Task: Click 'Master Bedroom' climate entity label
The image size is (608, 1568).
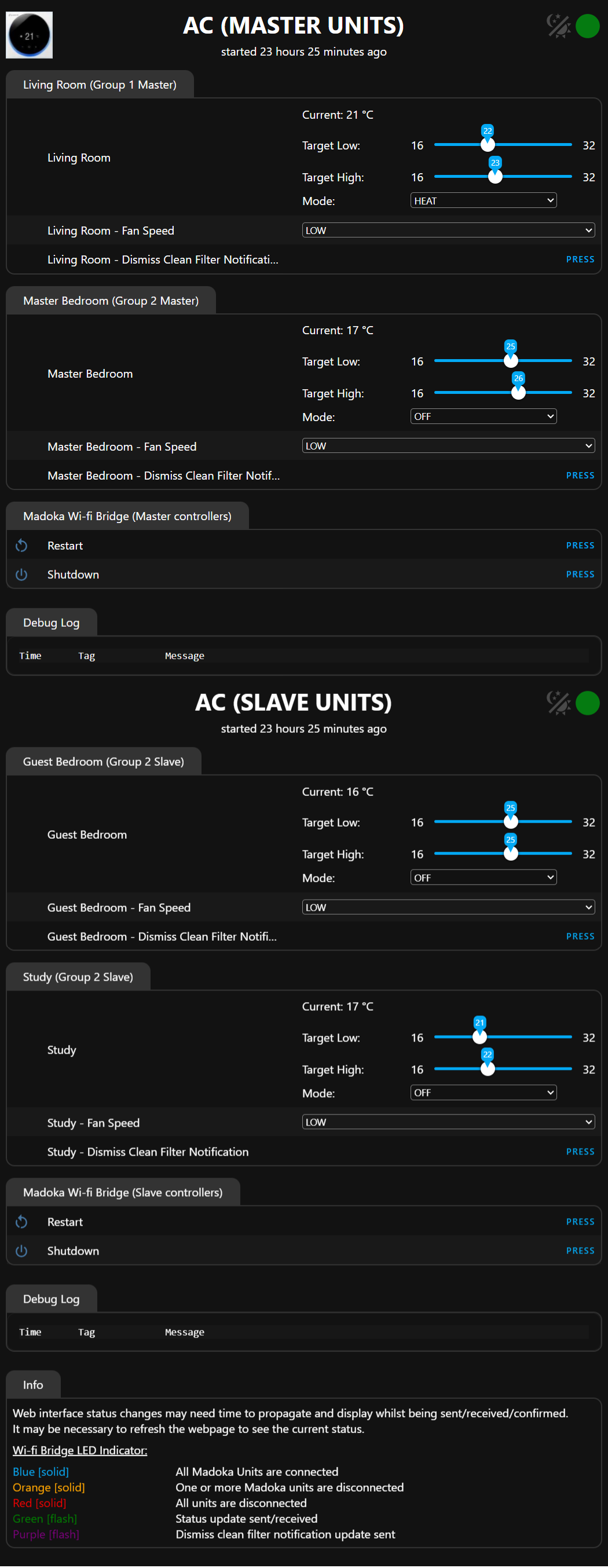Action: [x=90, y=374]
